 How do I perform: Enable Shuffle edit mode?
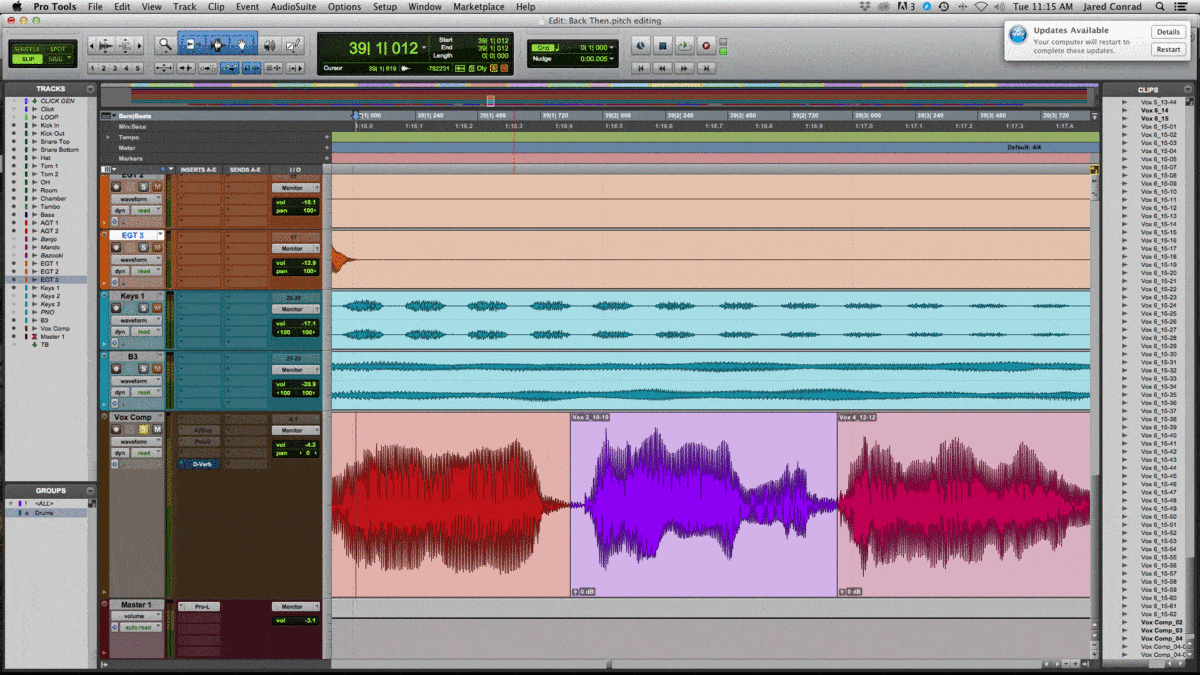pos(27,49)
